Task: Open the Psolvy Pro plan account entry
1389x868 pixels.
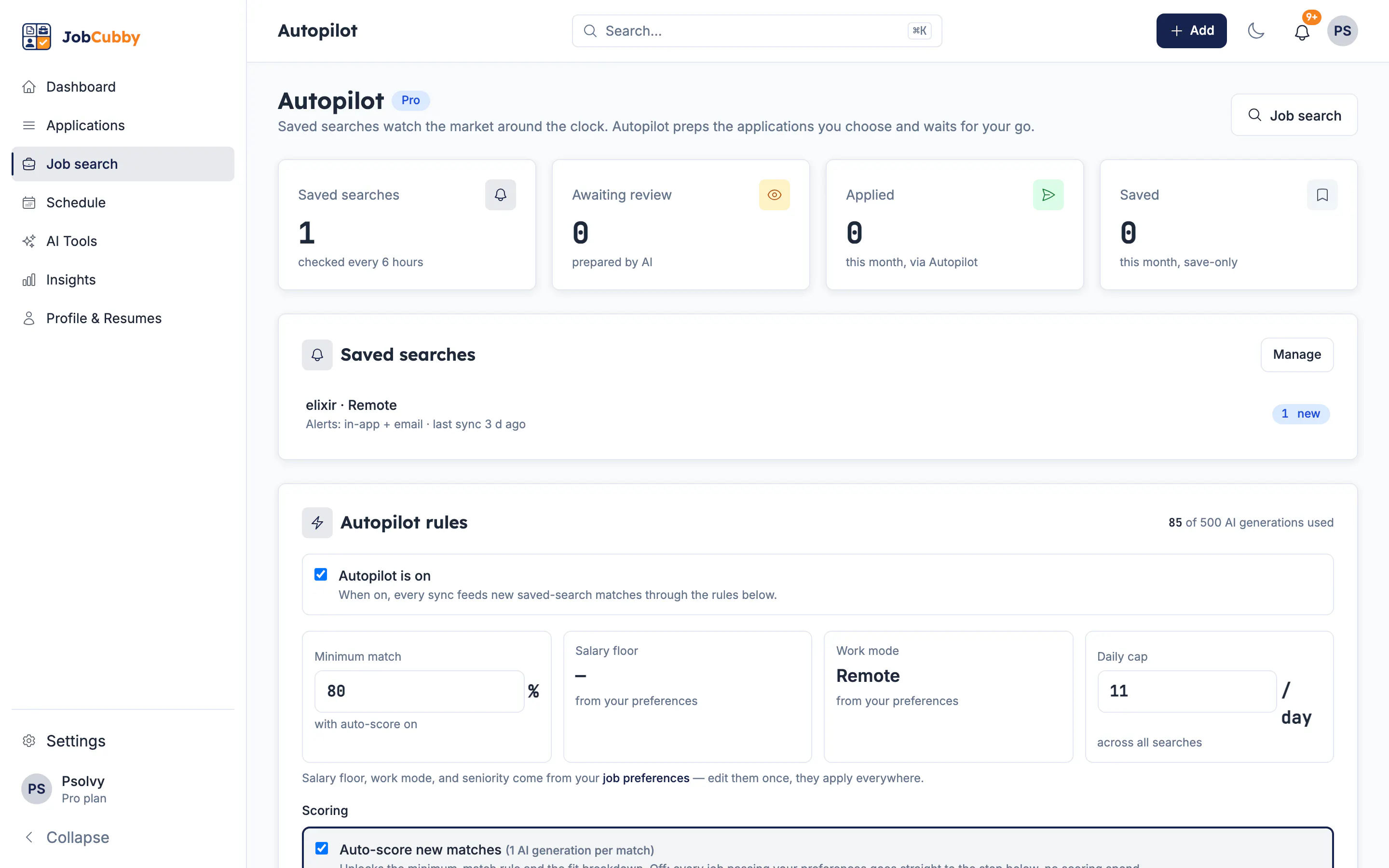Action: pyautogui.click(x=123, y=789)
